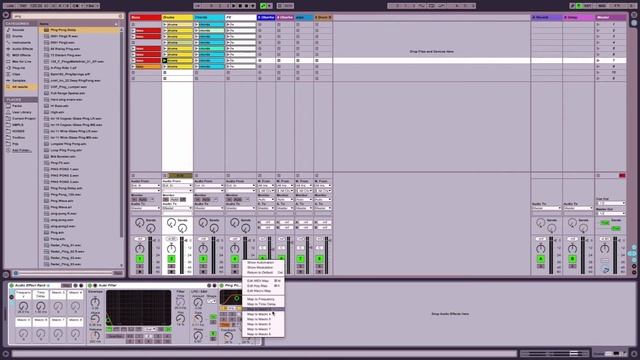
Task: Adjust the Frequency macro knob in rack
Action: pos(23,306)
